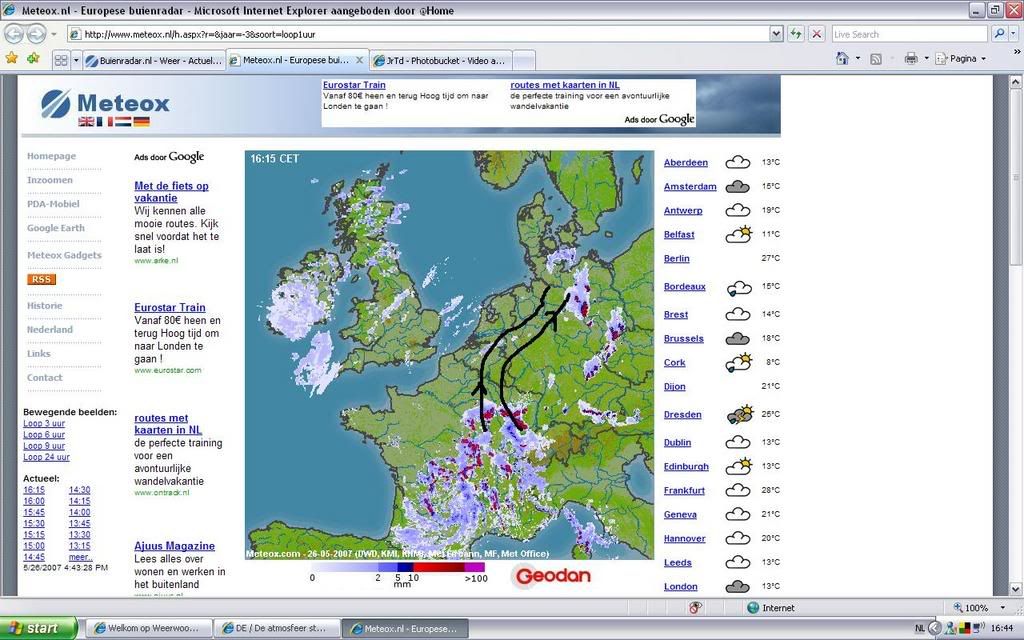Choose the French flag language icon

coord(104,121)
